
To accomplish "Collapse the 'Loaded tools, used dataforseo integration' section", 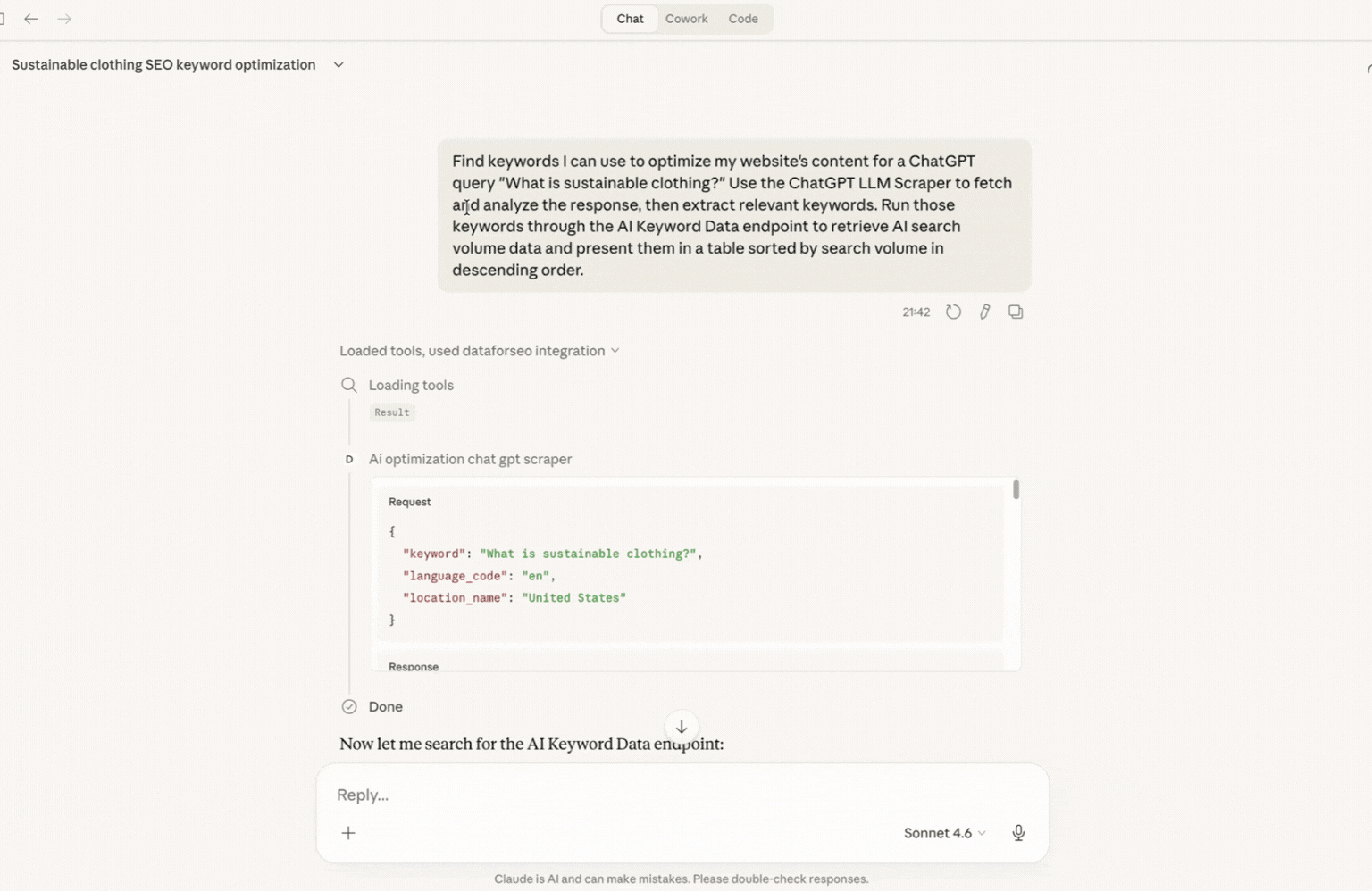I will tap(479, 351).
